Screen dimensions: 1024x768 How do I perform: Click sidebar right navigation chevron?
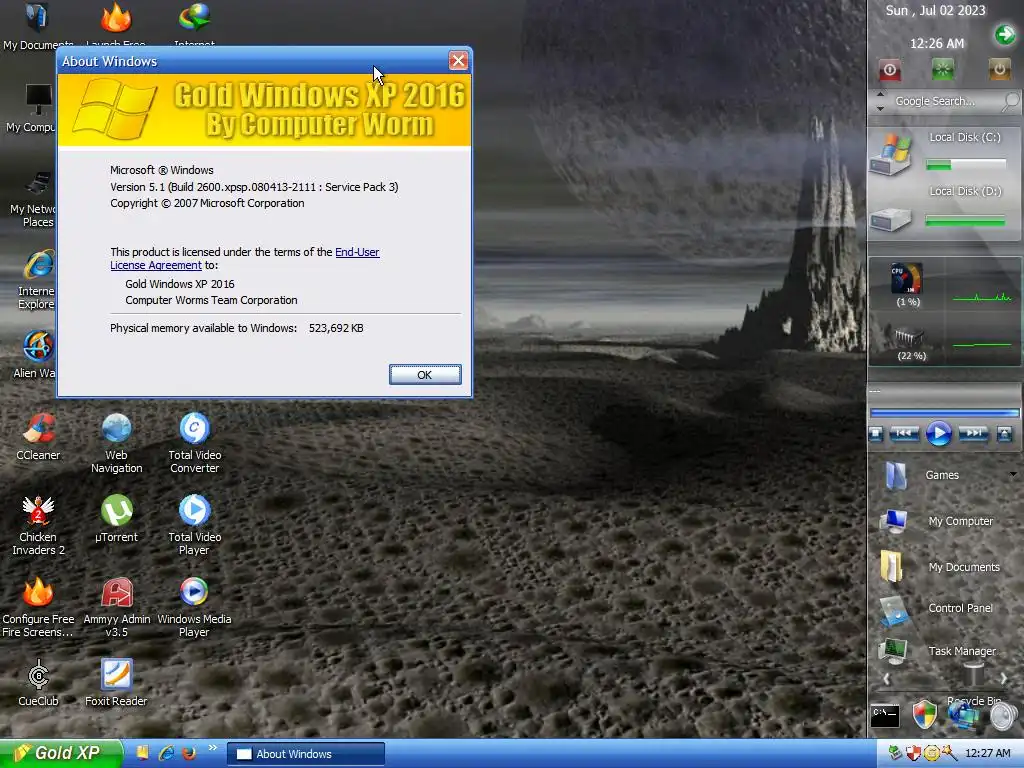coord(1004,679)
